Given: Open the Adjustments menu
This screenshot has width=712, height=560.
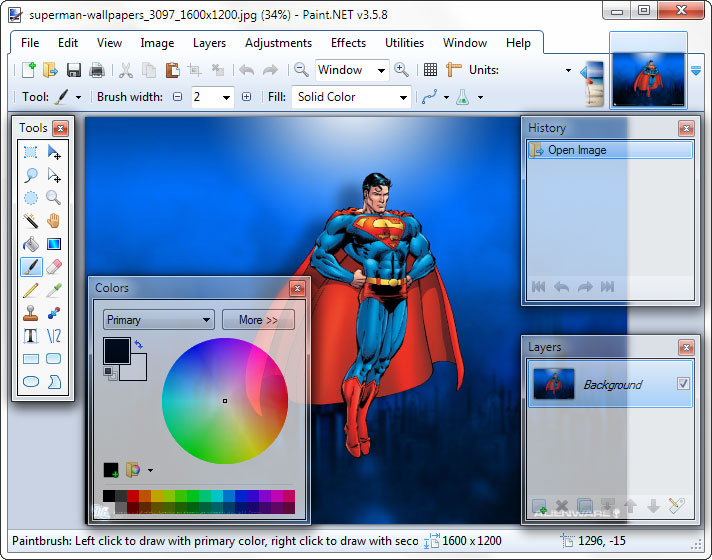Looking at the screenshot, I should pyautogui.click(x=278, y=43).
